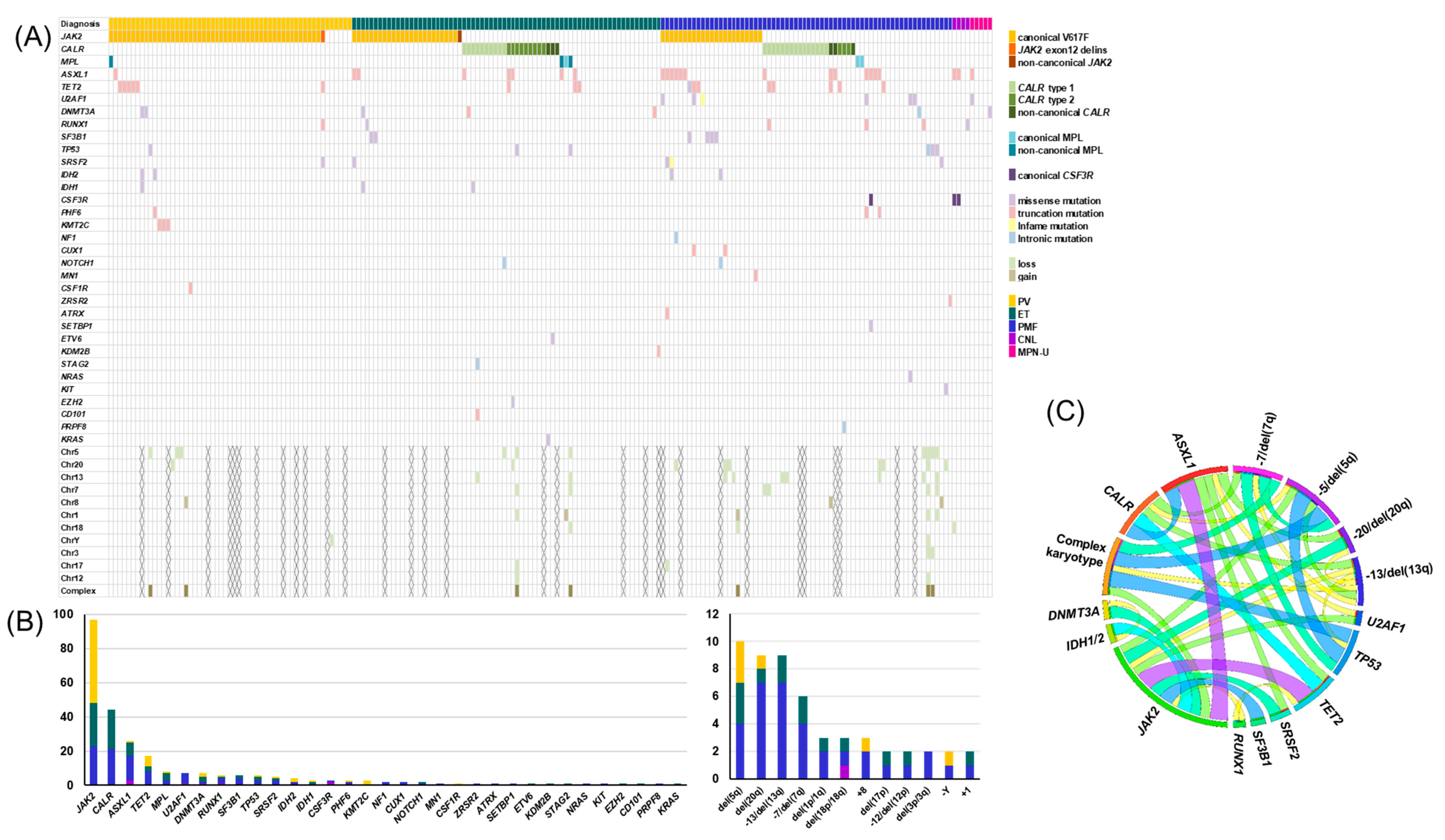Click the MPN-U diagnosis legend swatch
Viewport: 1445px width, 840px height.
click(1012, 352)
